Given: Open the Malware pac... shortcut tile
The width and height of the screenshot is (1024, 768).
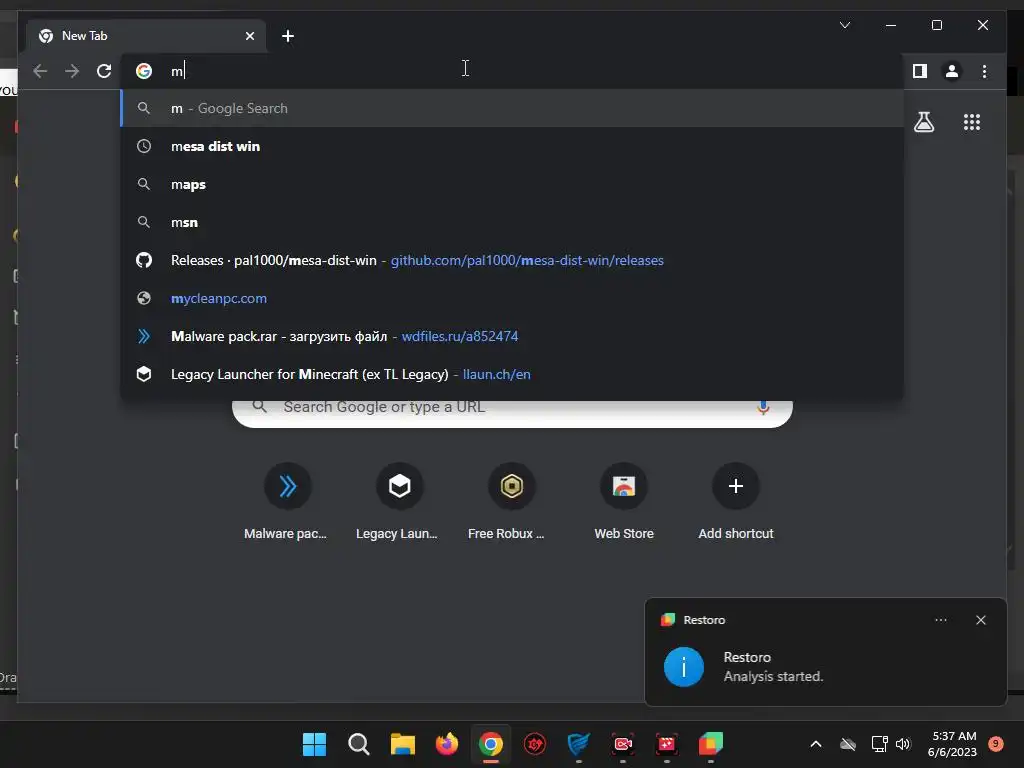Looking at the screenshot, I should pyautogui.click(x=286, y=502).
